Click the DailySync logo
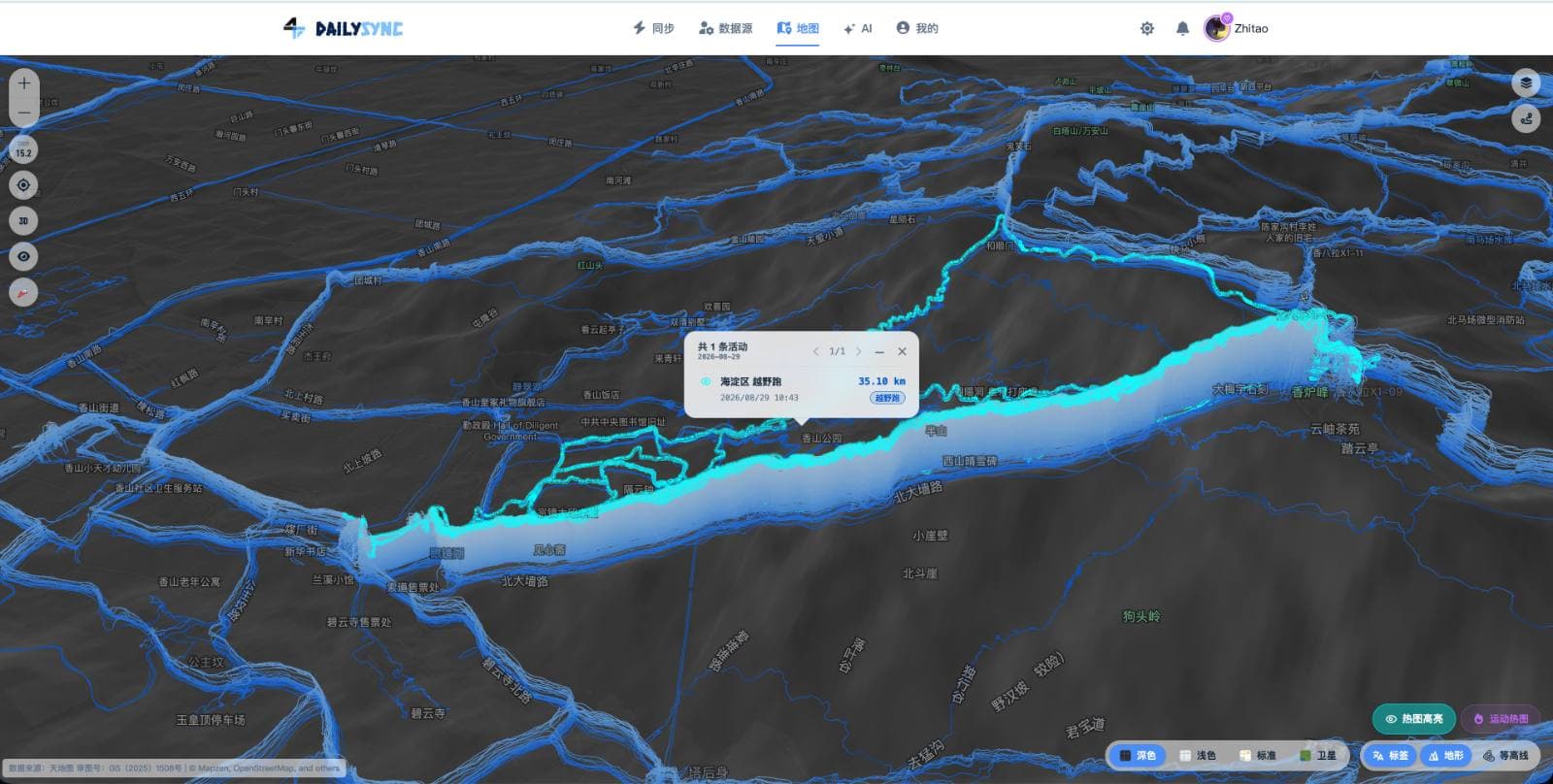Screen dimensions: 1553x784 click(343, 28)
